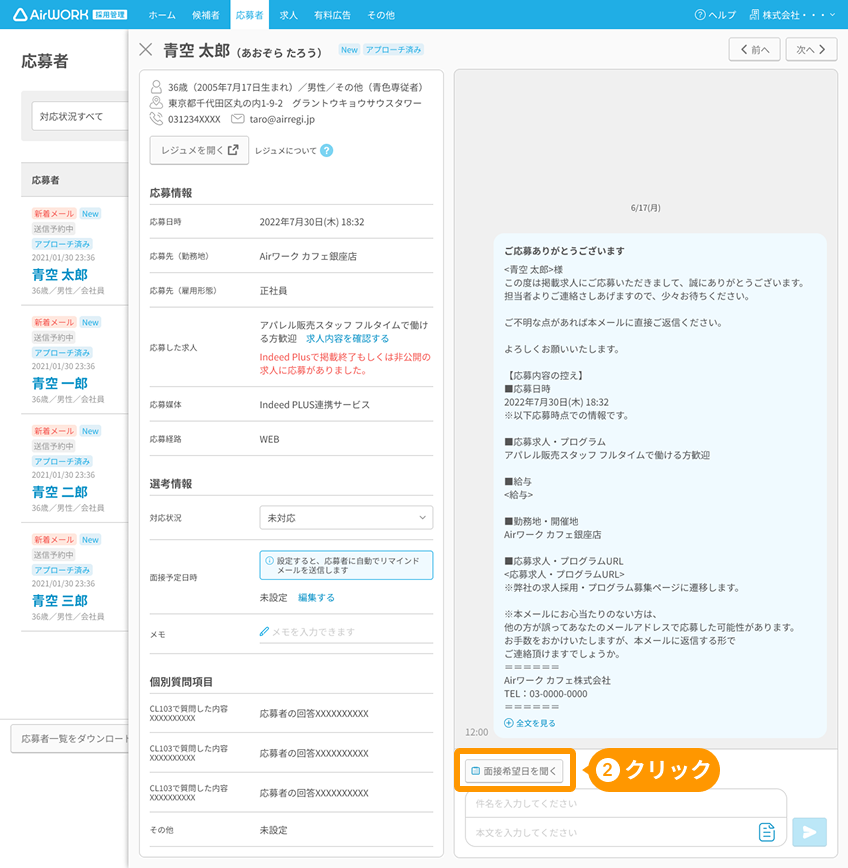Select applicant 青空 一郎 in list

[60, 383]
